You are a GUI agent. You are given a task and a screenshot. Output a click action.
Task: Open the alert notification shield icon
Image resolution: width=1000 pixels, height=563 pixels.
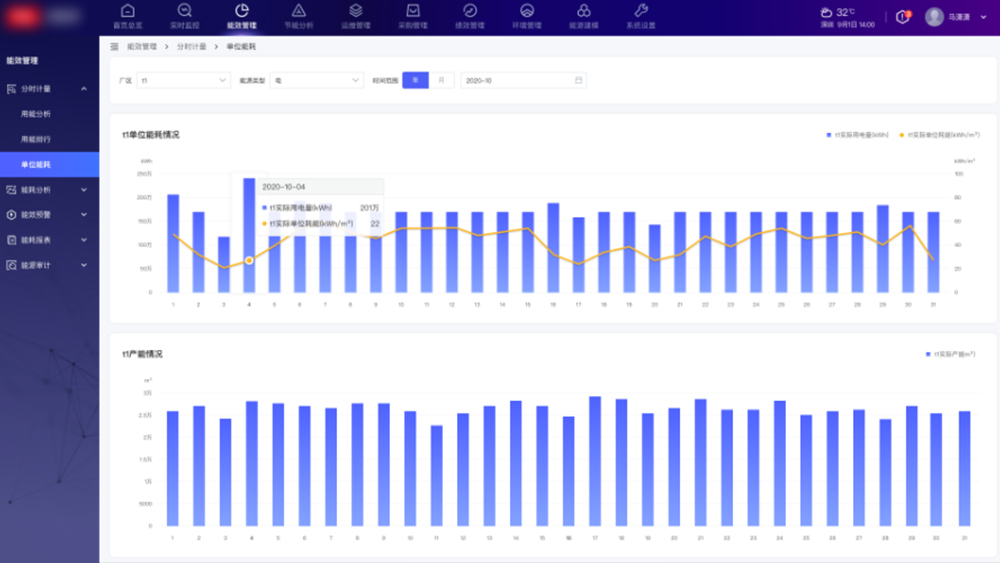(x=903, y=17)
